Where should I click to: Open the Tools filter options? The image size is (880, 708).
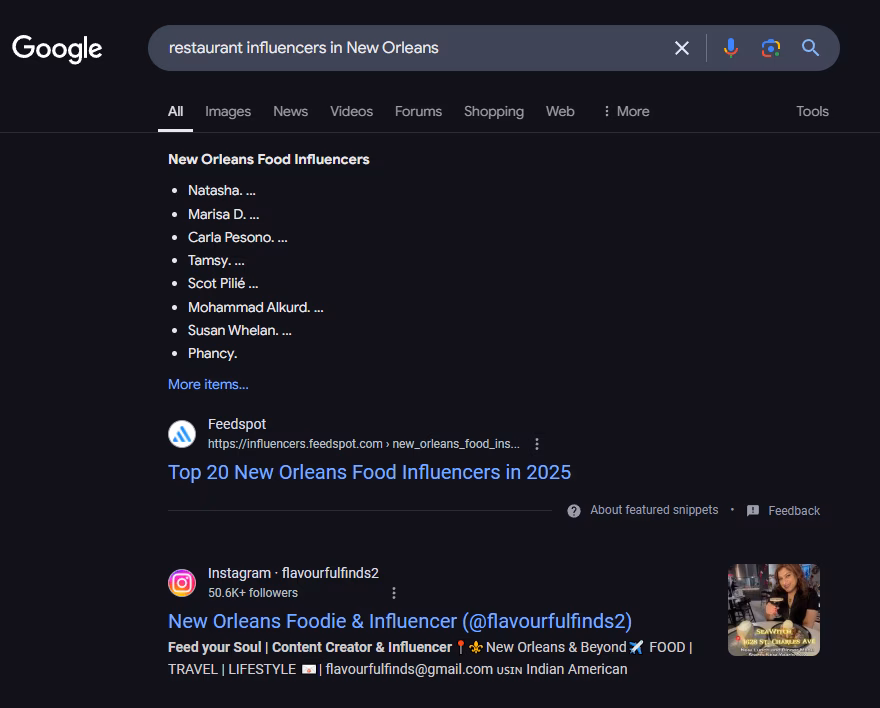click(812, 111)
